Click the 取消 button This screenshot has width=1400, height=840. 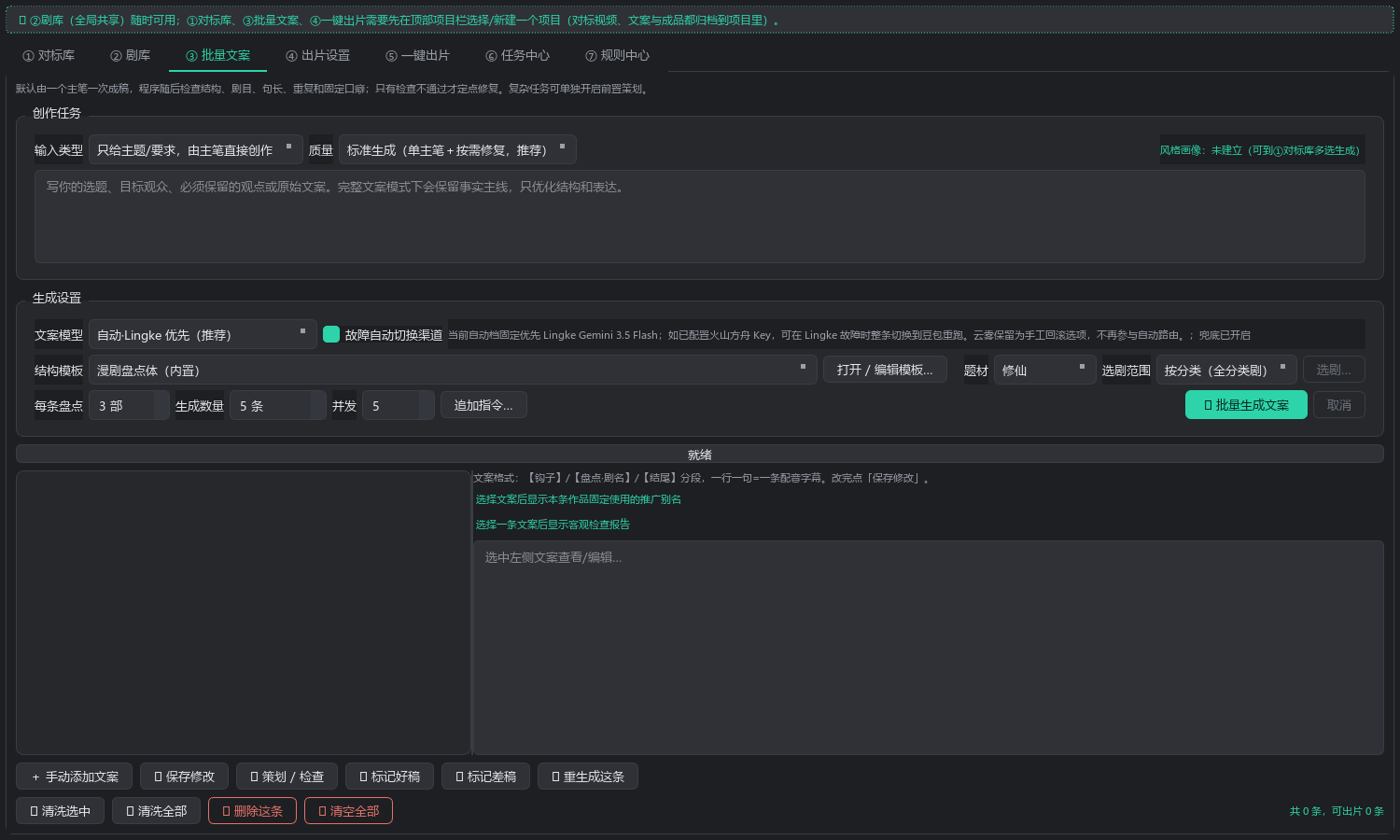pyautogui.click(x=1339, y=405)
